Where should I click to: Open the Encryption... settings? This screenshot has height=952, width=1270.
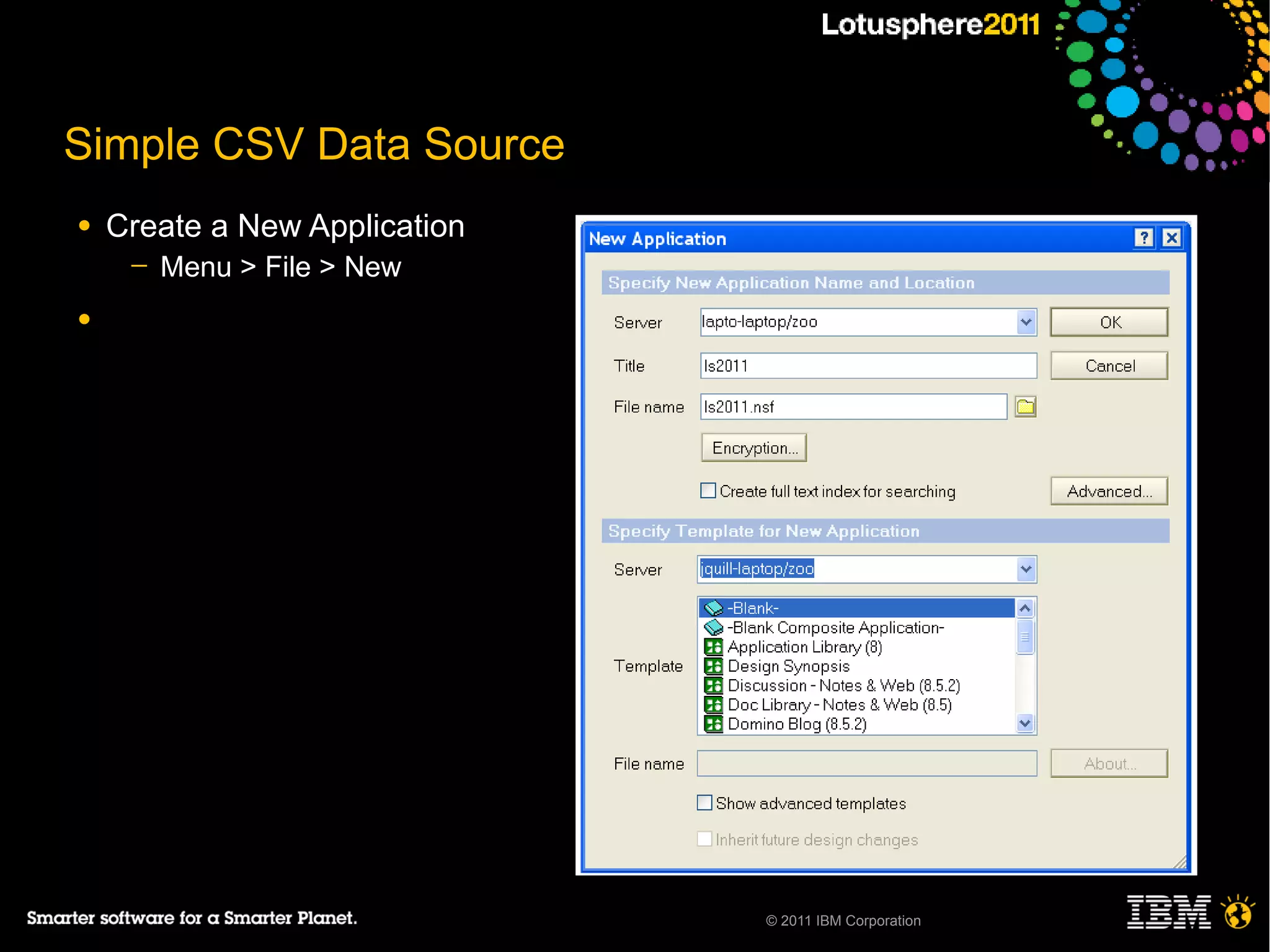click(x=754, y=447)
